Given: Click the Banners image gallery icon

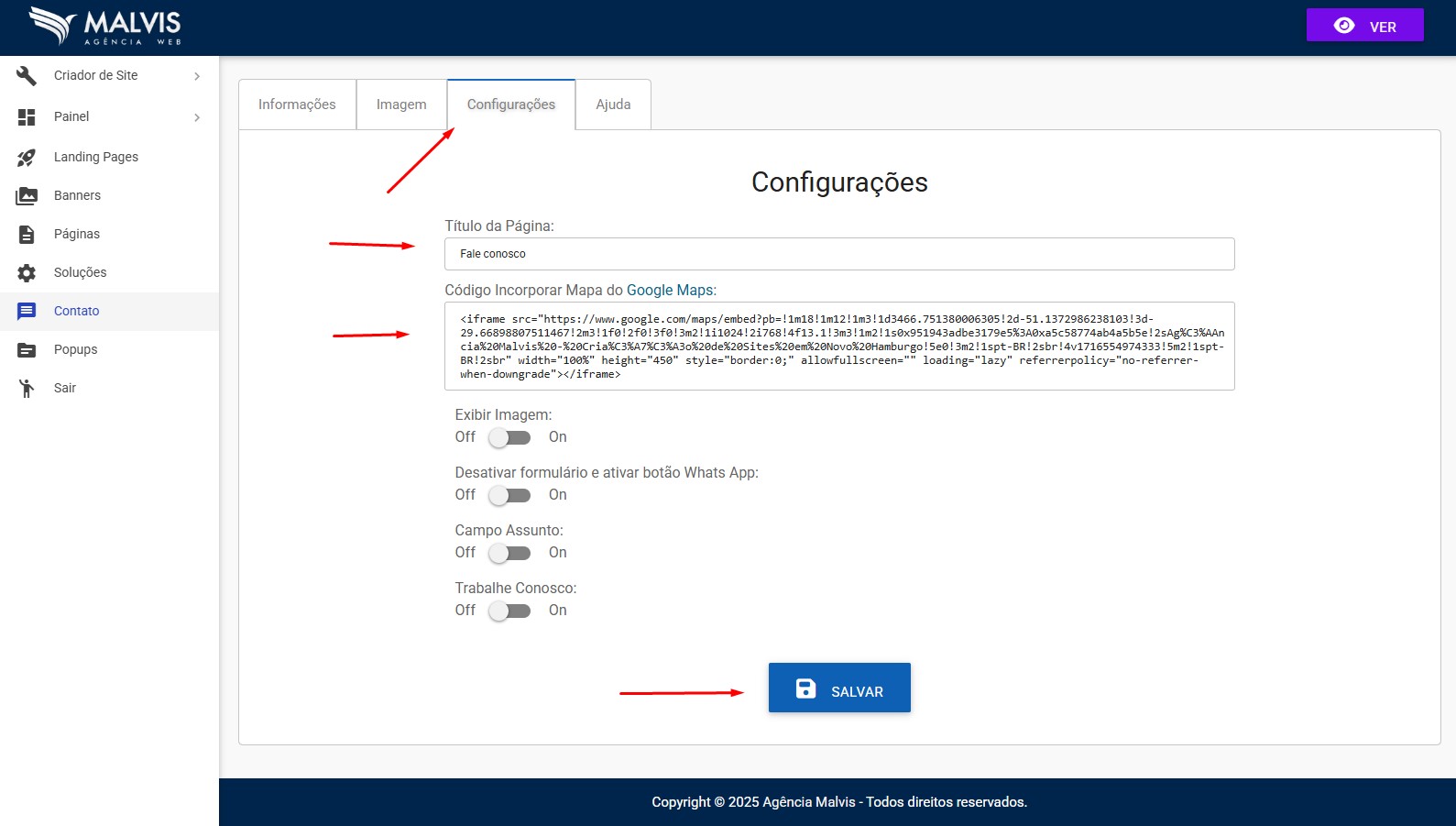Looking at the screenshot, I should click(x=27, y=196).
